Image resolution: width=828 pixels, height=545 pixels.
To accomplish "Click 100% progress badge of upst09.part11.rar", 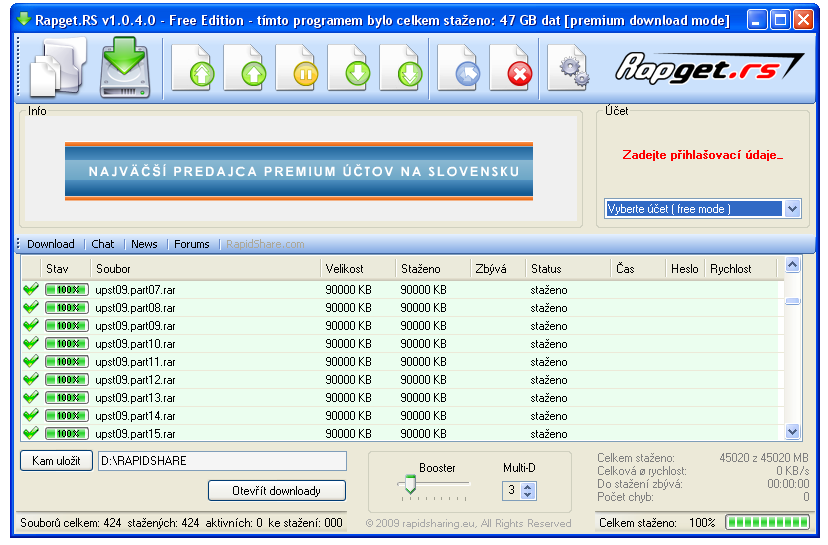I will coord(67,362).
